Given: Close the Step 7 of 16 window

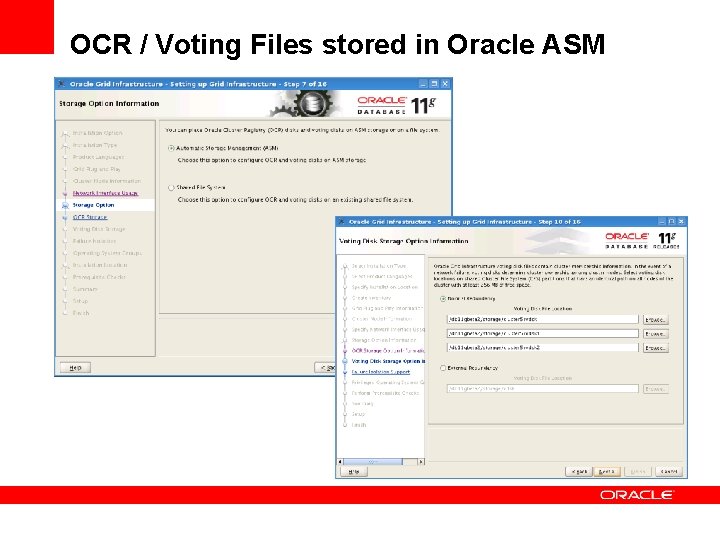Looking at the screenshot, I should 445,84.
